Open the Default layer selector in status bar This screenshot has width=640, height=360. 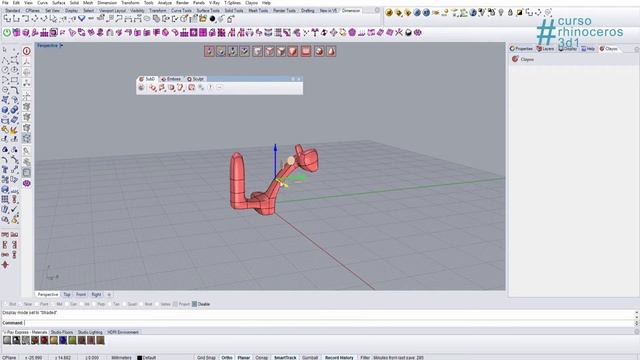tap(146, 358)
